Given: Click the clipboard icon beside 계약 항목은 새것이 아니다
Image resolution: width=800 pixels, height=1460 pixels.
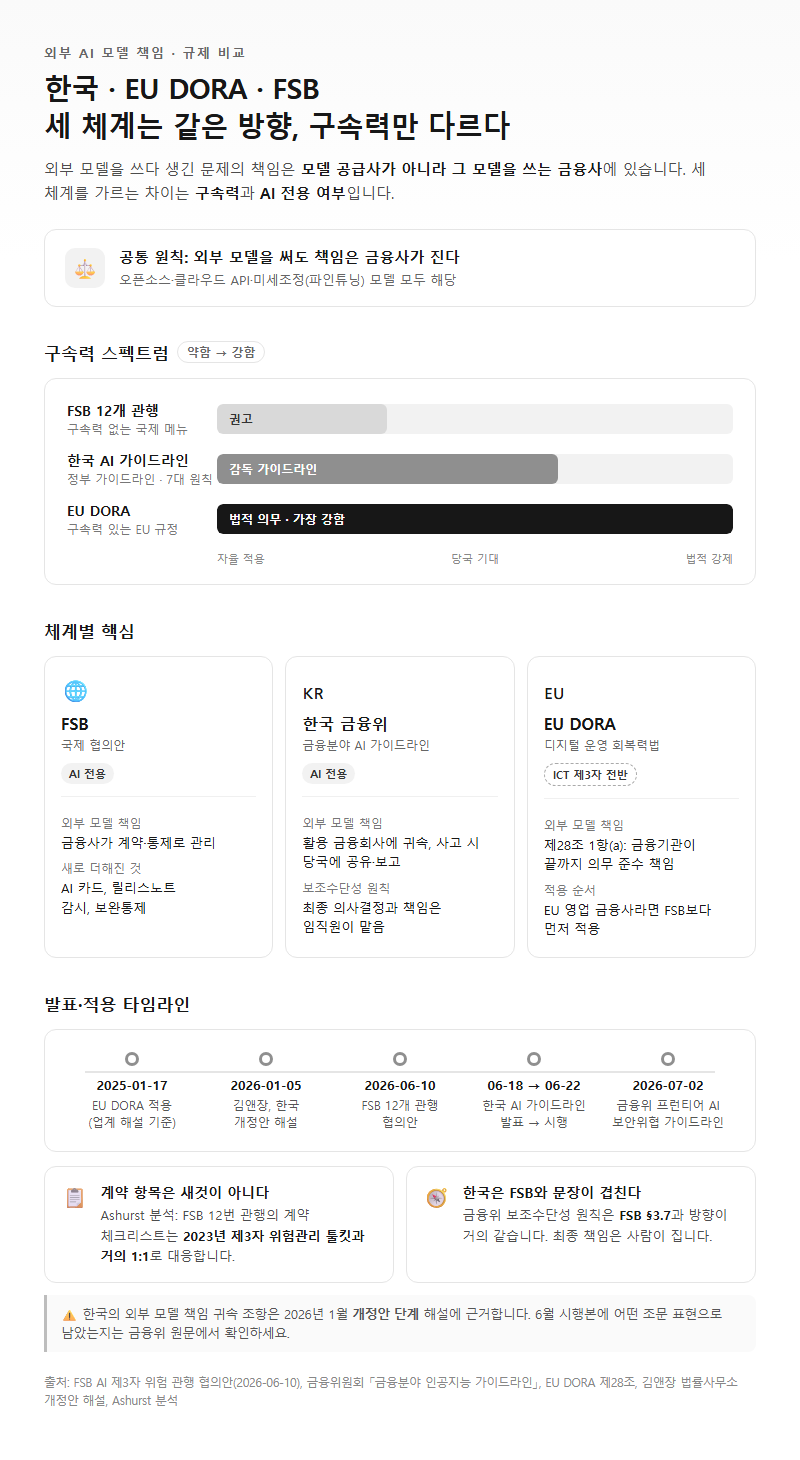Looking at the screenshot, I should [75, 1198].
